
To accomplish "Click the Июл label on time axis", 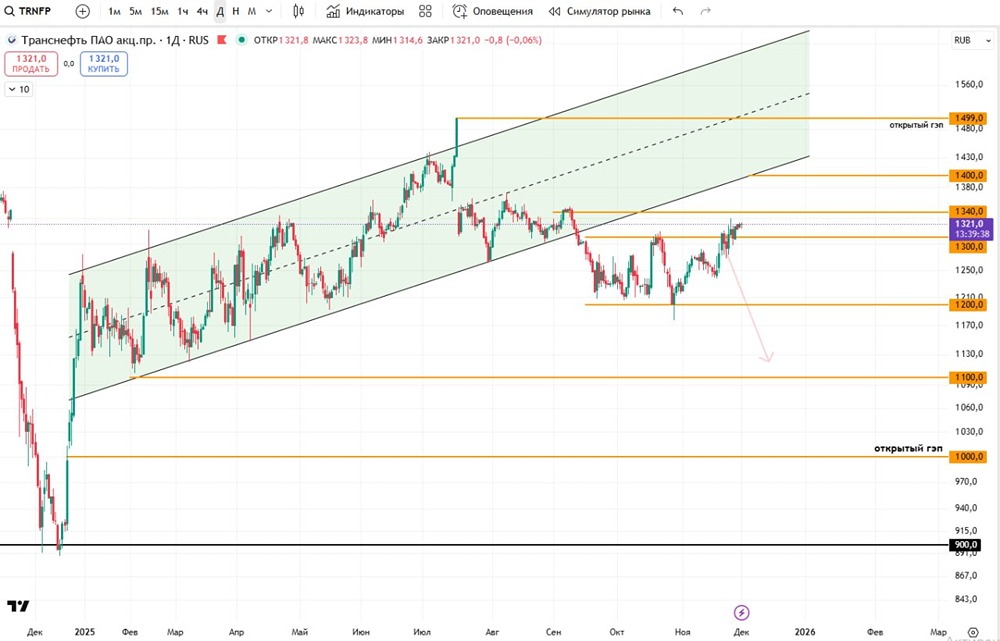I will pyautogui.click(x=422, y=632).
